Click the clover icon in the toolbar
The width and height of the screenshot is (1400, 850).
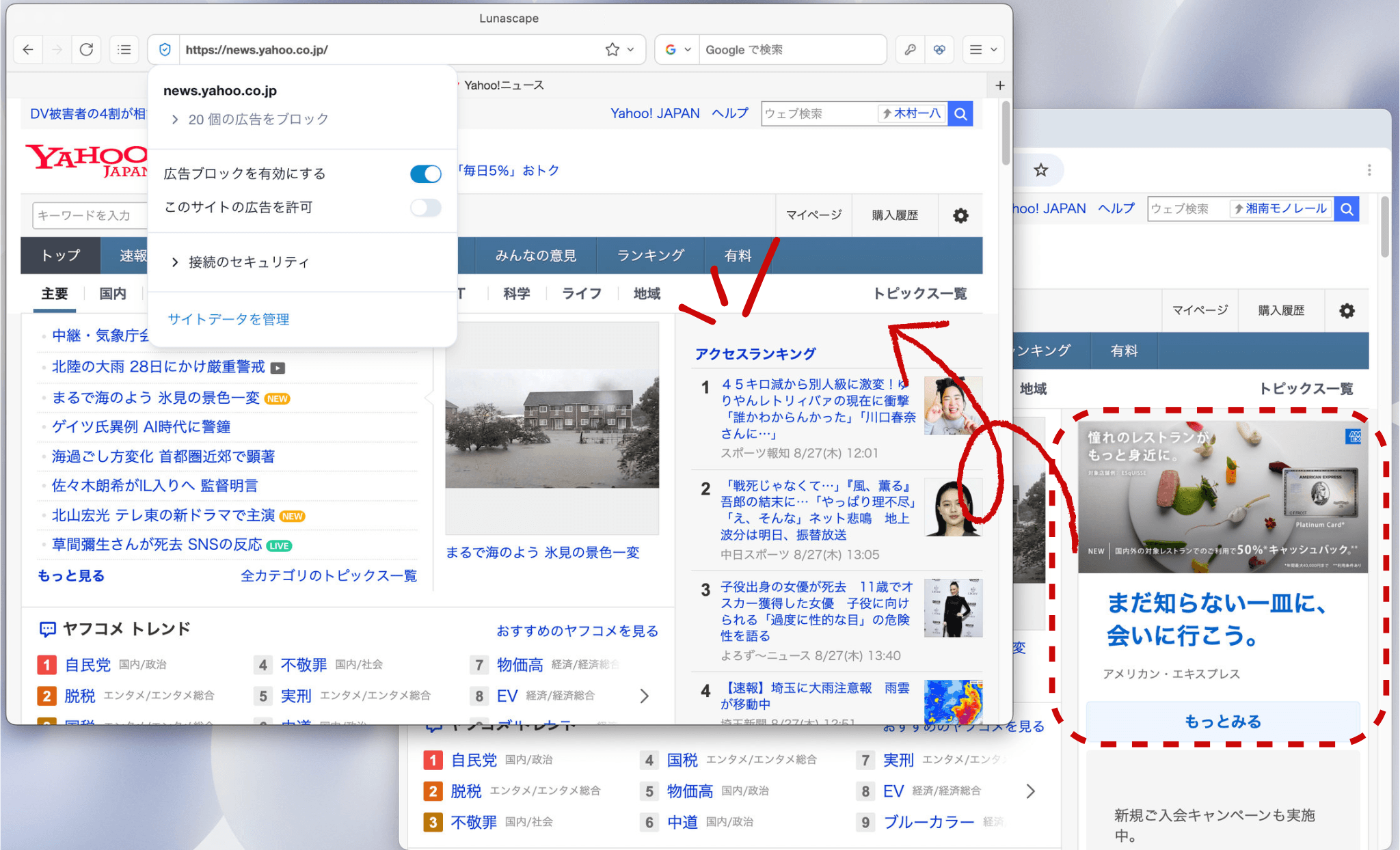(940, 49)
